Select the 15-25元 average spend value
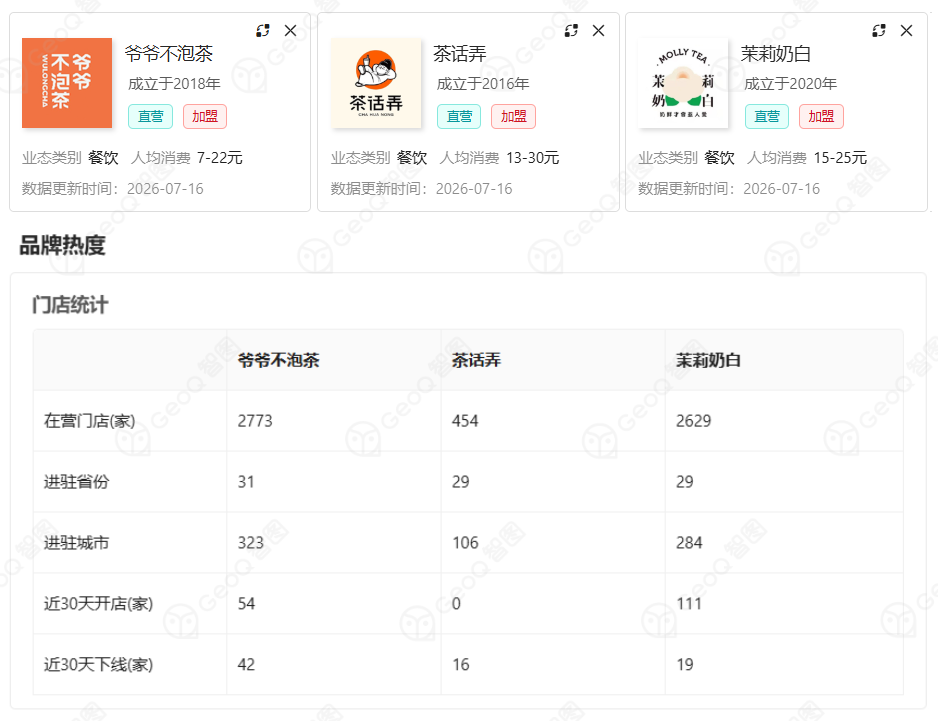Viewport: 938px width, 721px height. click(840, 158)
